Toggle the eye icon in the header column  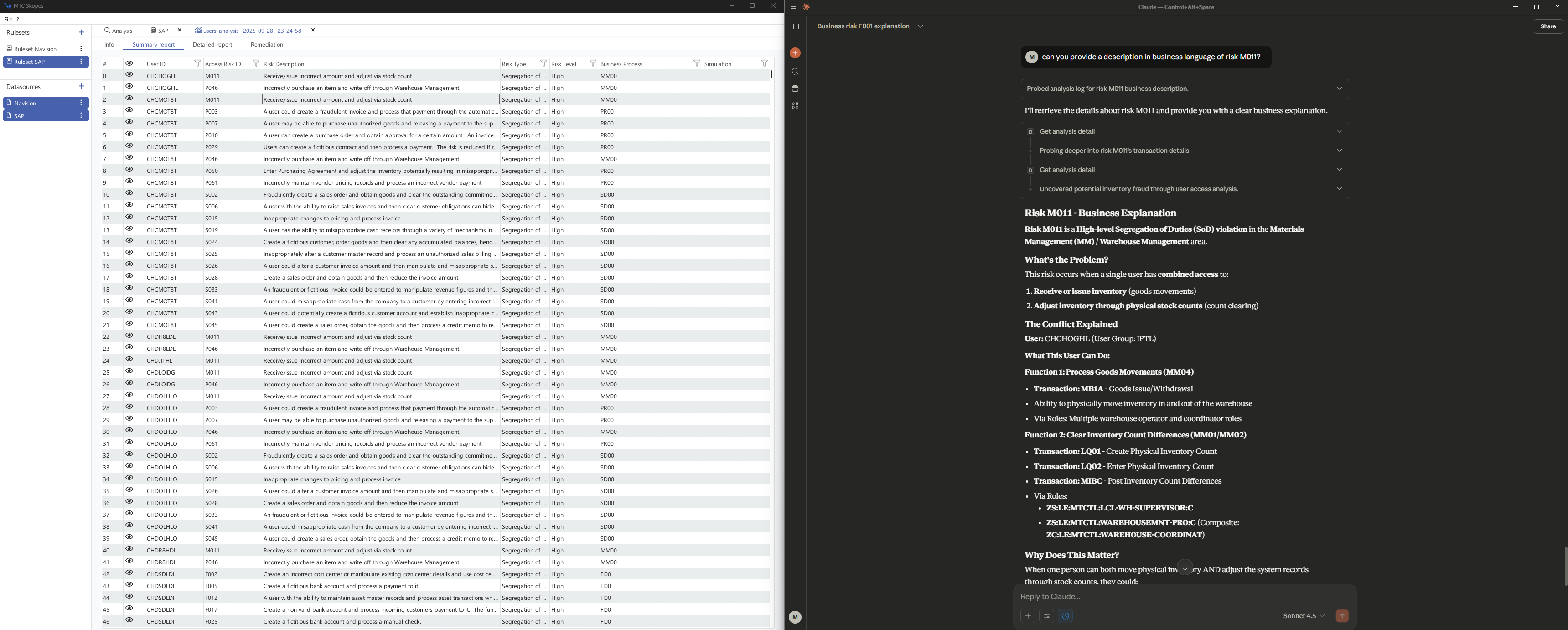pyautogui.click(x=129, y=63)
